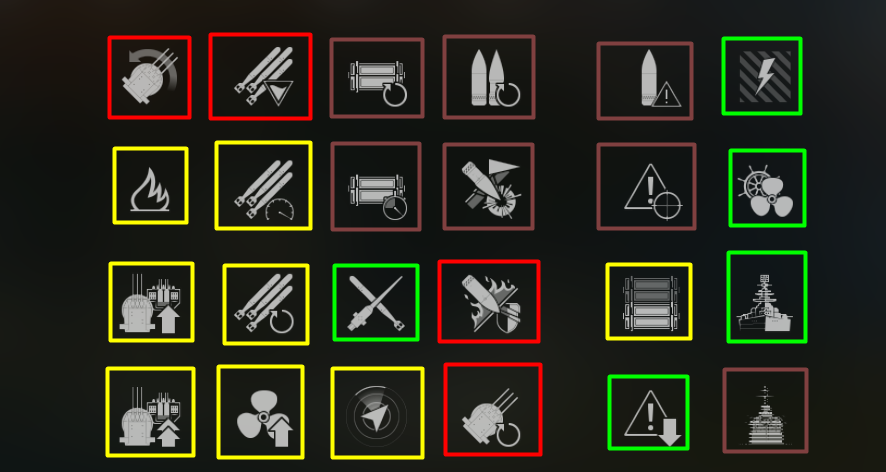Select the gun mounts with double up arrow
Screen dimensions: 886x472
(150, 412)
